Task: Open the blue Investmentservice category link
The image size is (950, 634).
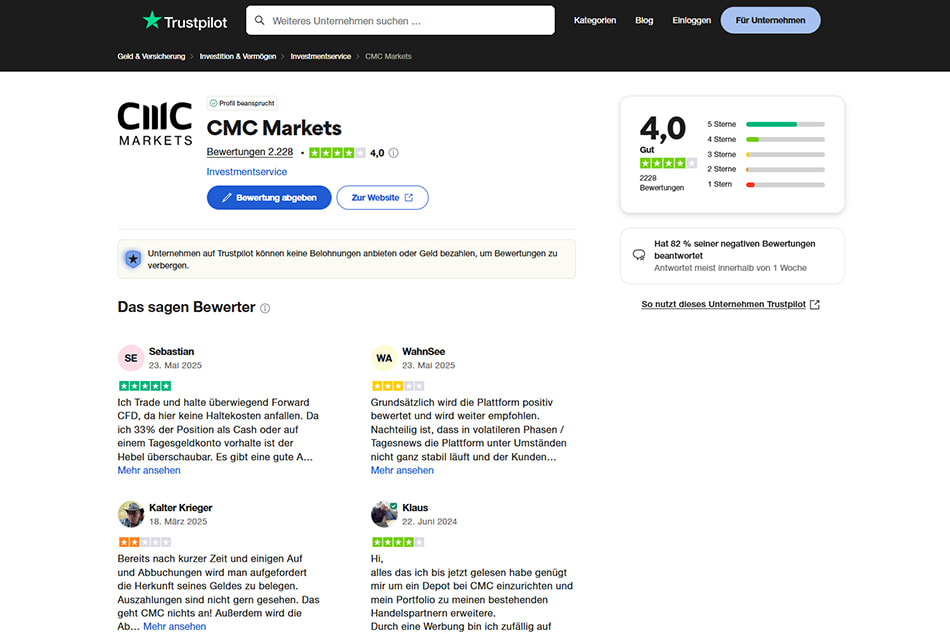Action: (247, 172)
